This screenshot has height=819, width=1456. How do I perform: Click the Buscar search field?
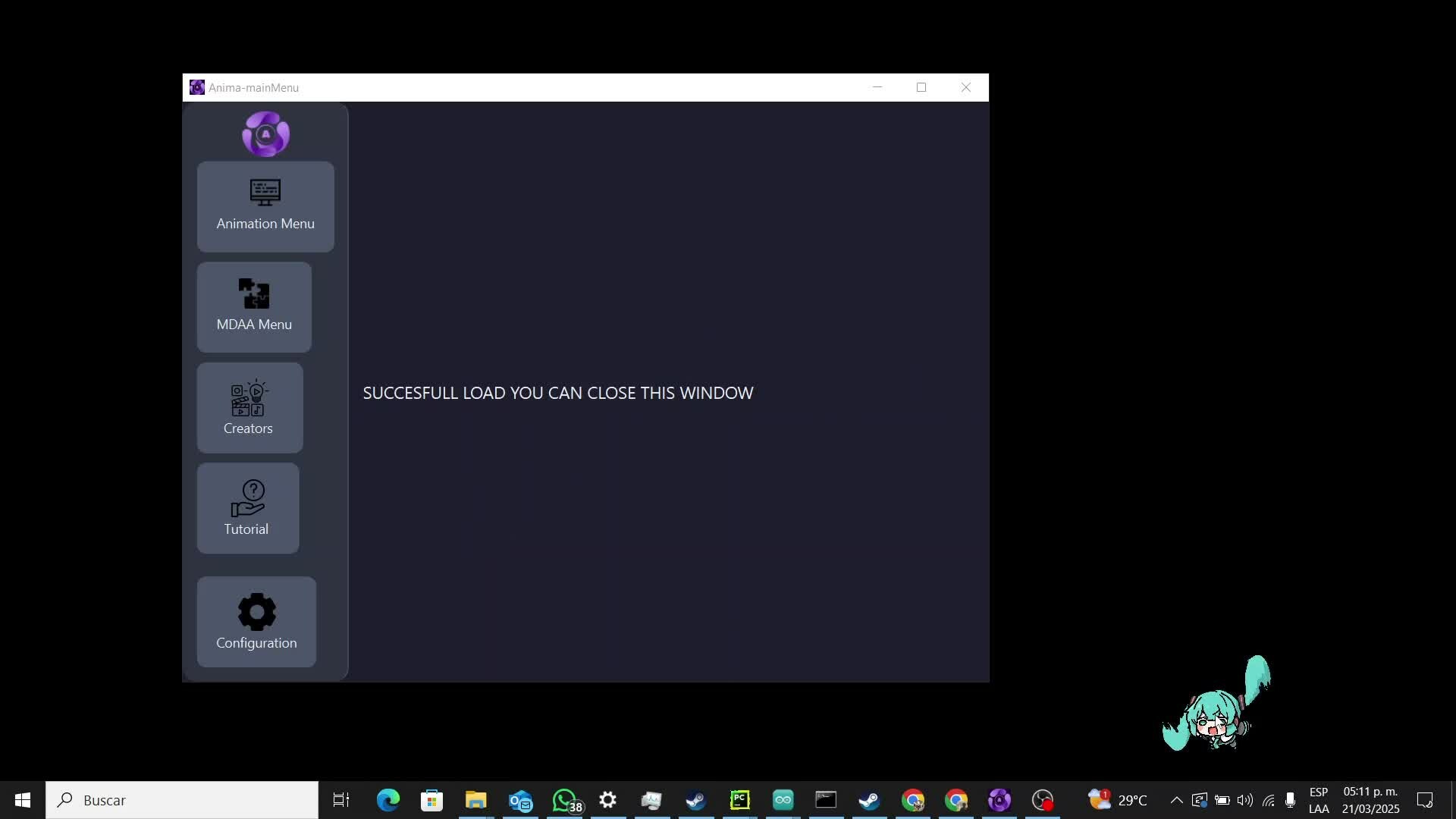click(182, 800)
